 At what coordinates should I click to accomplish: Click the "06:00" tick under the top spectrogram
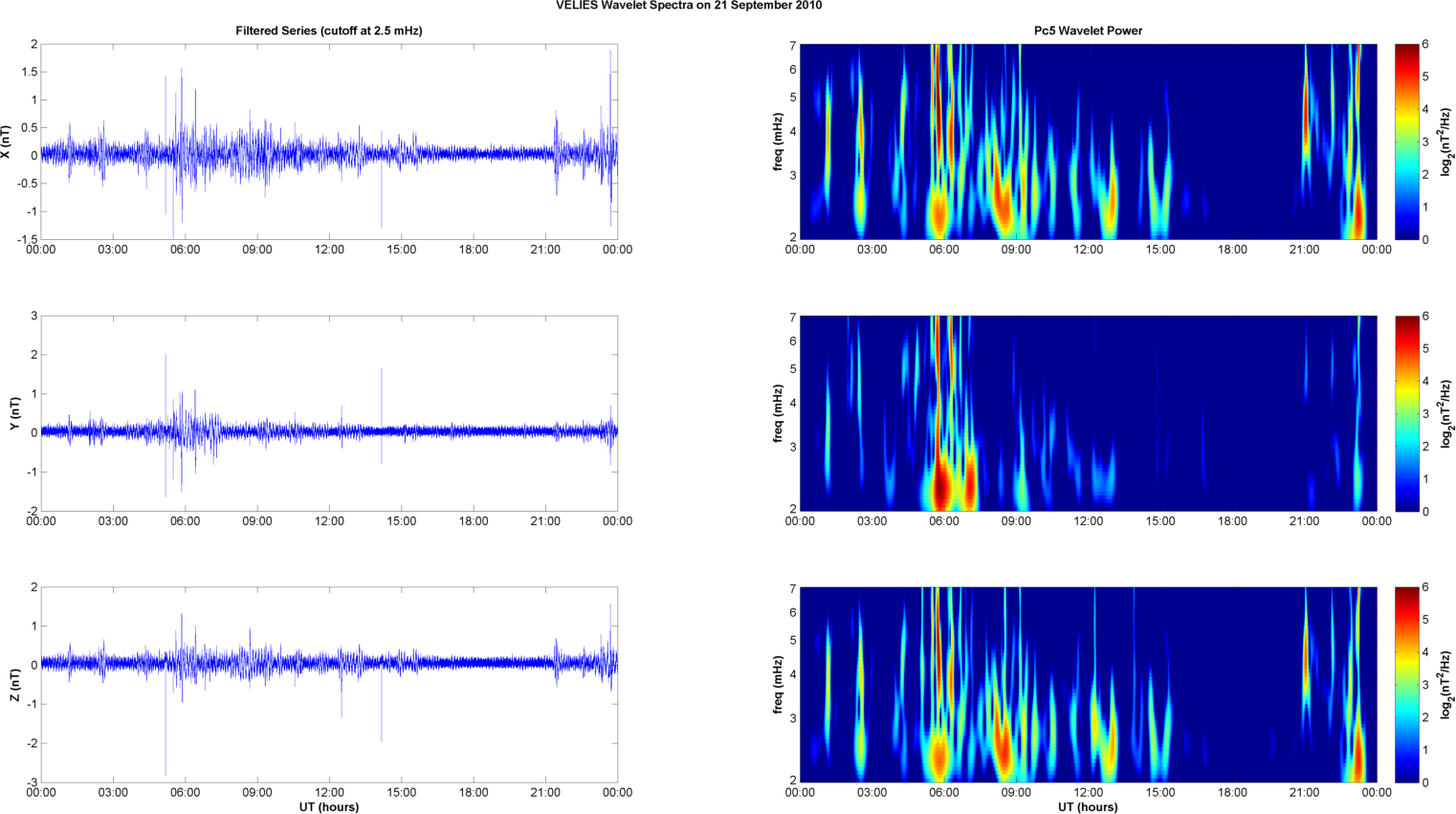pos(943,250)
